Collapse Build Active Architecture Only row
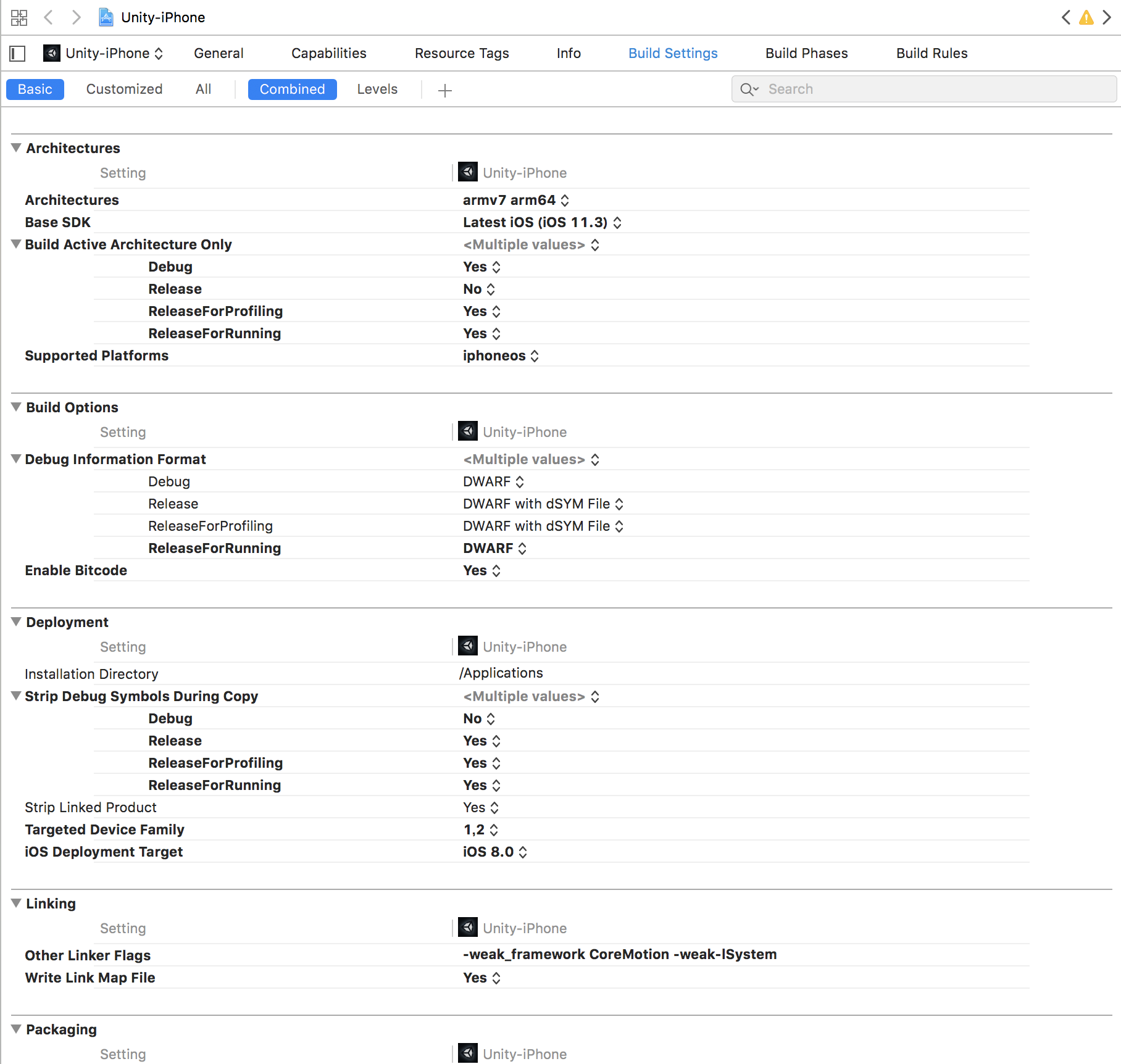 click(16, 244)
